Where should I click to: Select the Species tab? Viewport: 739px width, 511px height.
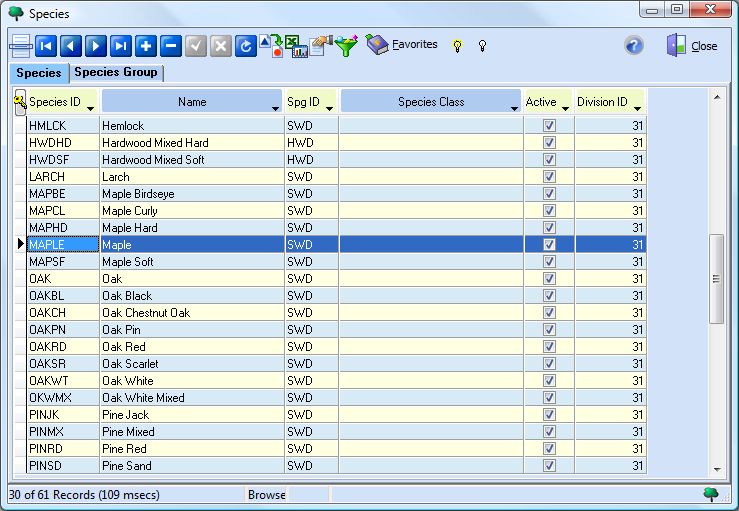coord(39,73)
